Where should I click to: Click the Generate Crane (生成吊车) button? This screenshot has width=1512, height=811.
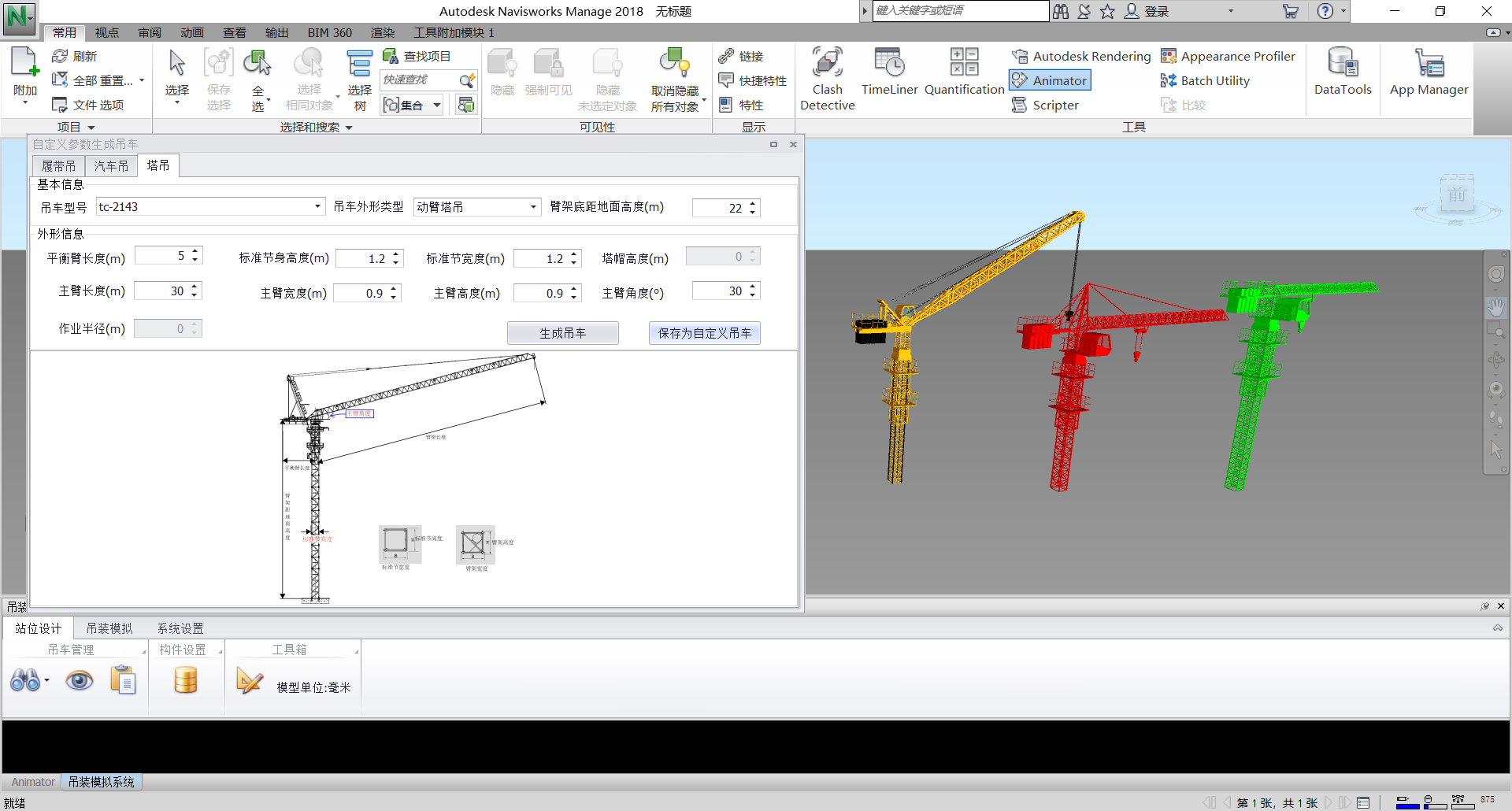point(563,333)
